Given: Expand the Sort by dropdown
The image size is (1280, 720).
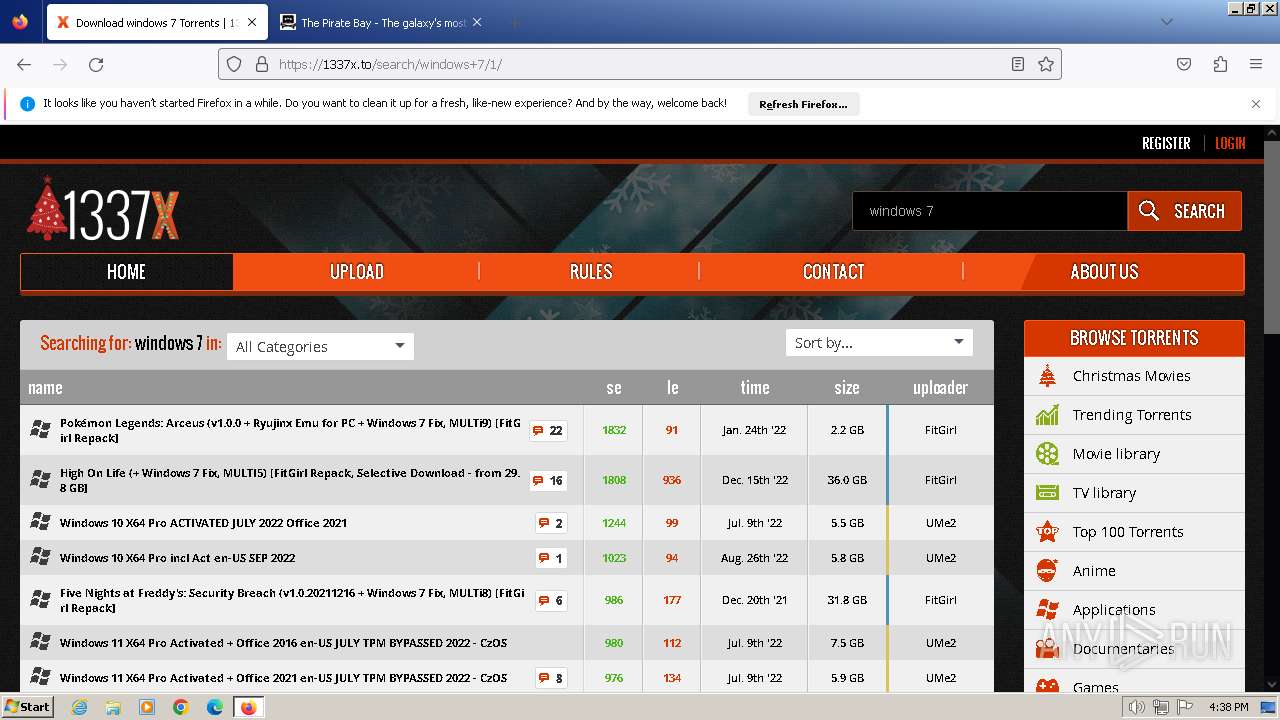Looking at the screenshot, I should point(879,342).
